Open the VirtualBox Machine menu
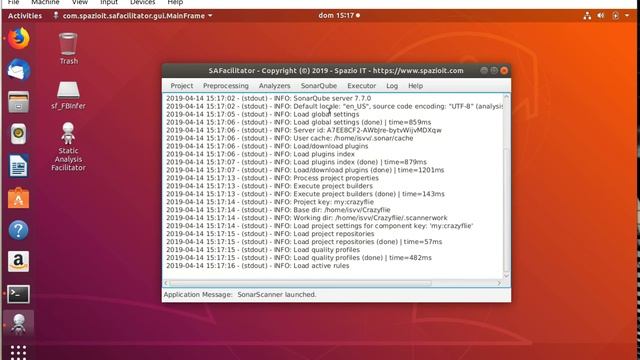This screenshot has width=640, height=360. pyautogui.click(x=45, y=2)
